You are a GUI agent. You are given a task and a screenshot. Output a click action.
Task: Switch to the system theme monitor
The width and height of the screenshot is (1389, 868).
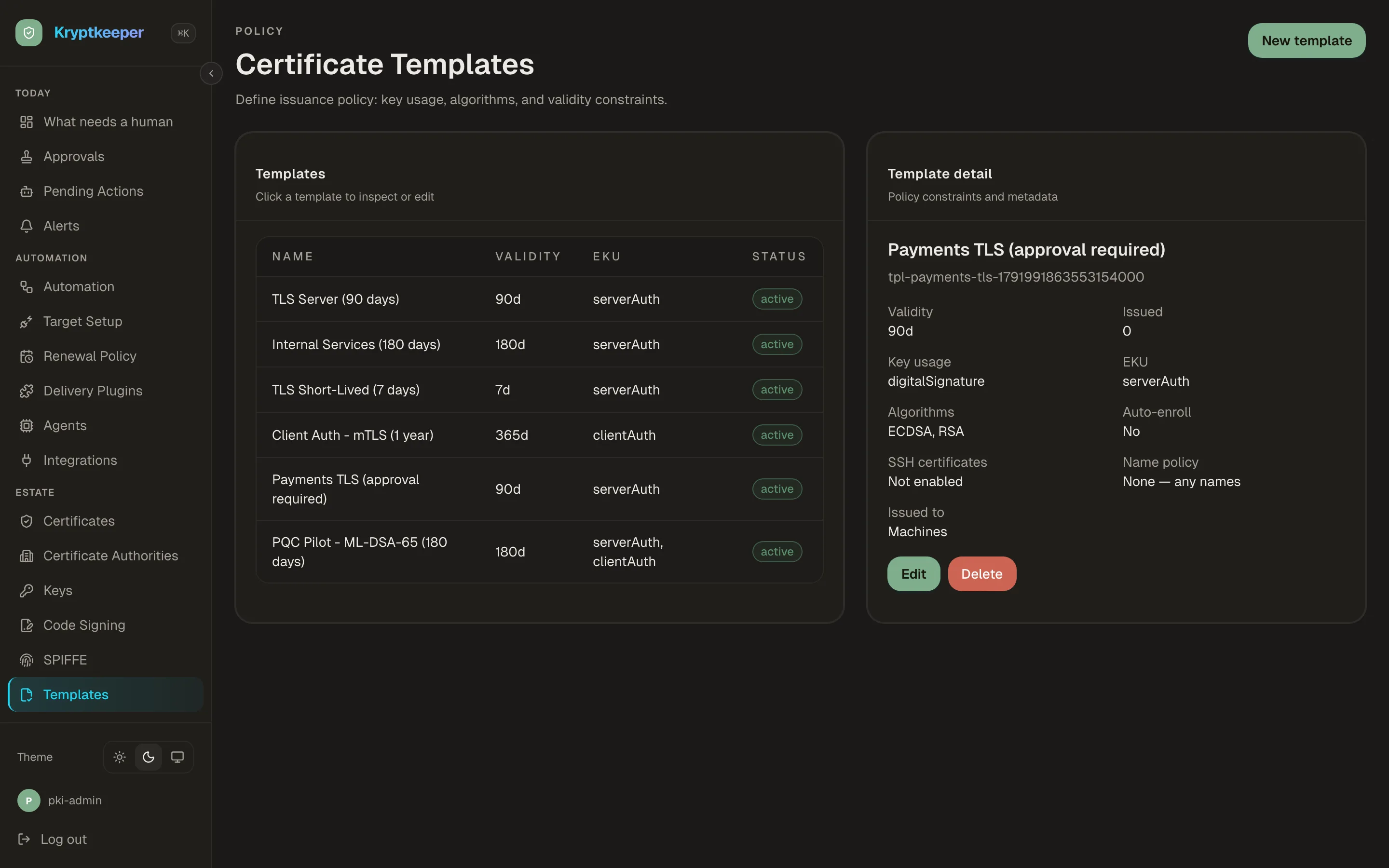pyautogui.click(x=177, y=757)
